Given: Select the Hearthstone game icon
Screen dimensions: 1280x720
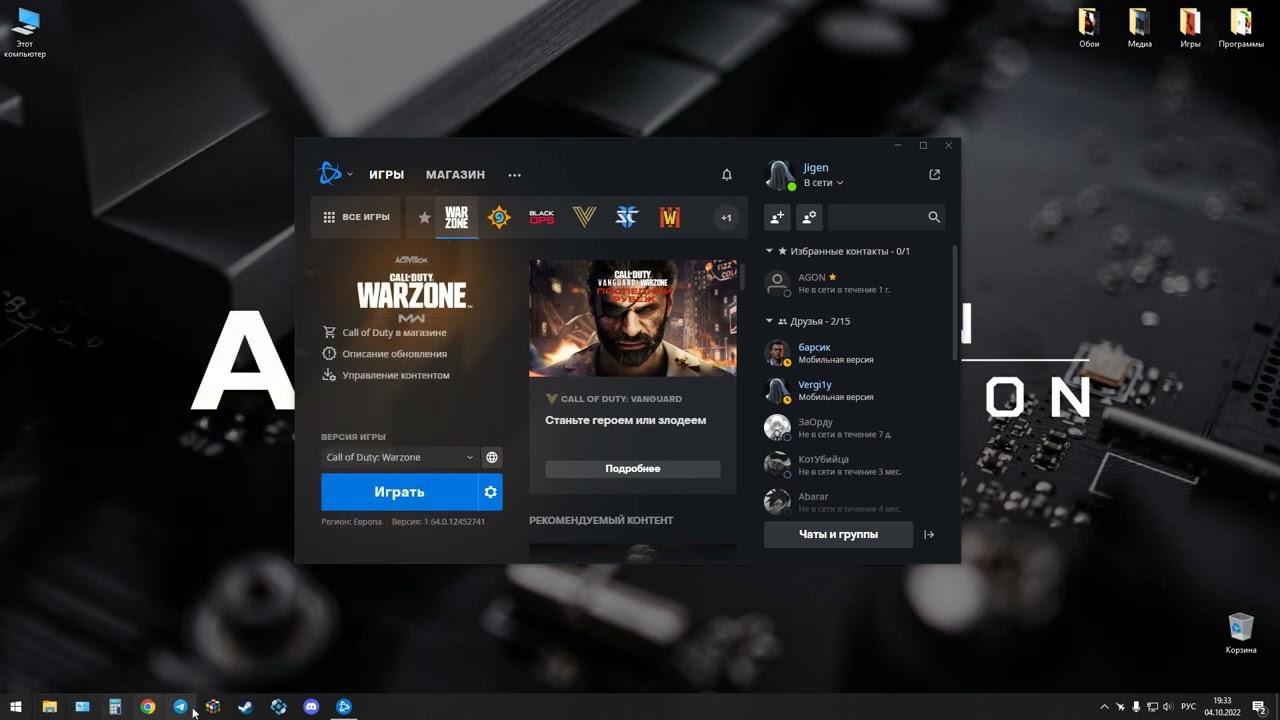Looking at the screenshot, I should click(x=499, y=217).
